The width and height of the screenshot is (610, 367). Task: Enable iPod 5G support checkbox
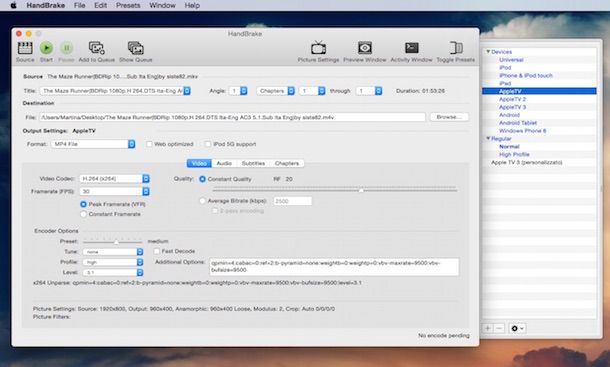pos(208,144)
